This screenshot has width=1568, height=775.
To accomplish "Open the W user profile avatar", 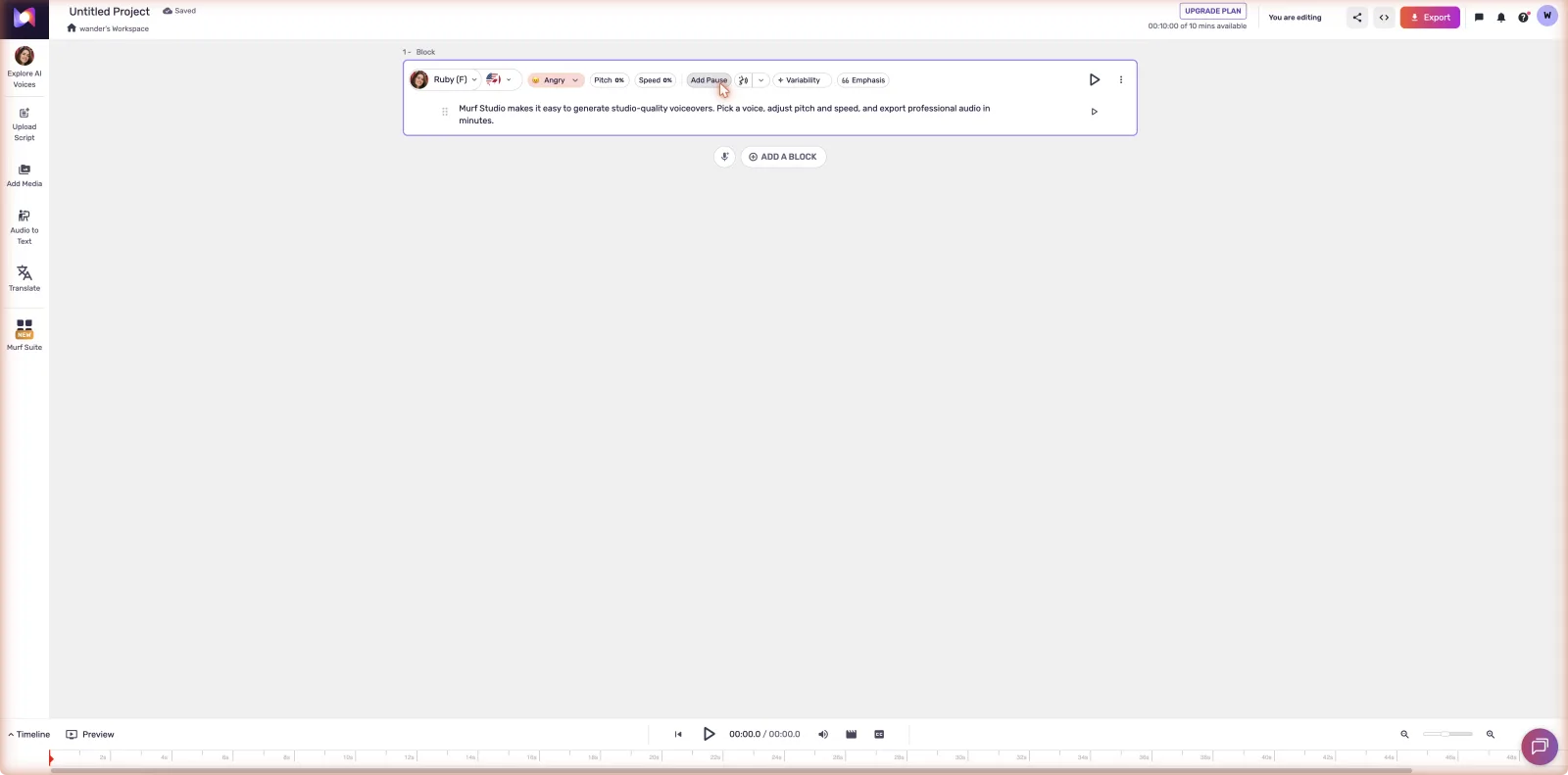I will pyautogui.click(x=1547, y=16).
